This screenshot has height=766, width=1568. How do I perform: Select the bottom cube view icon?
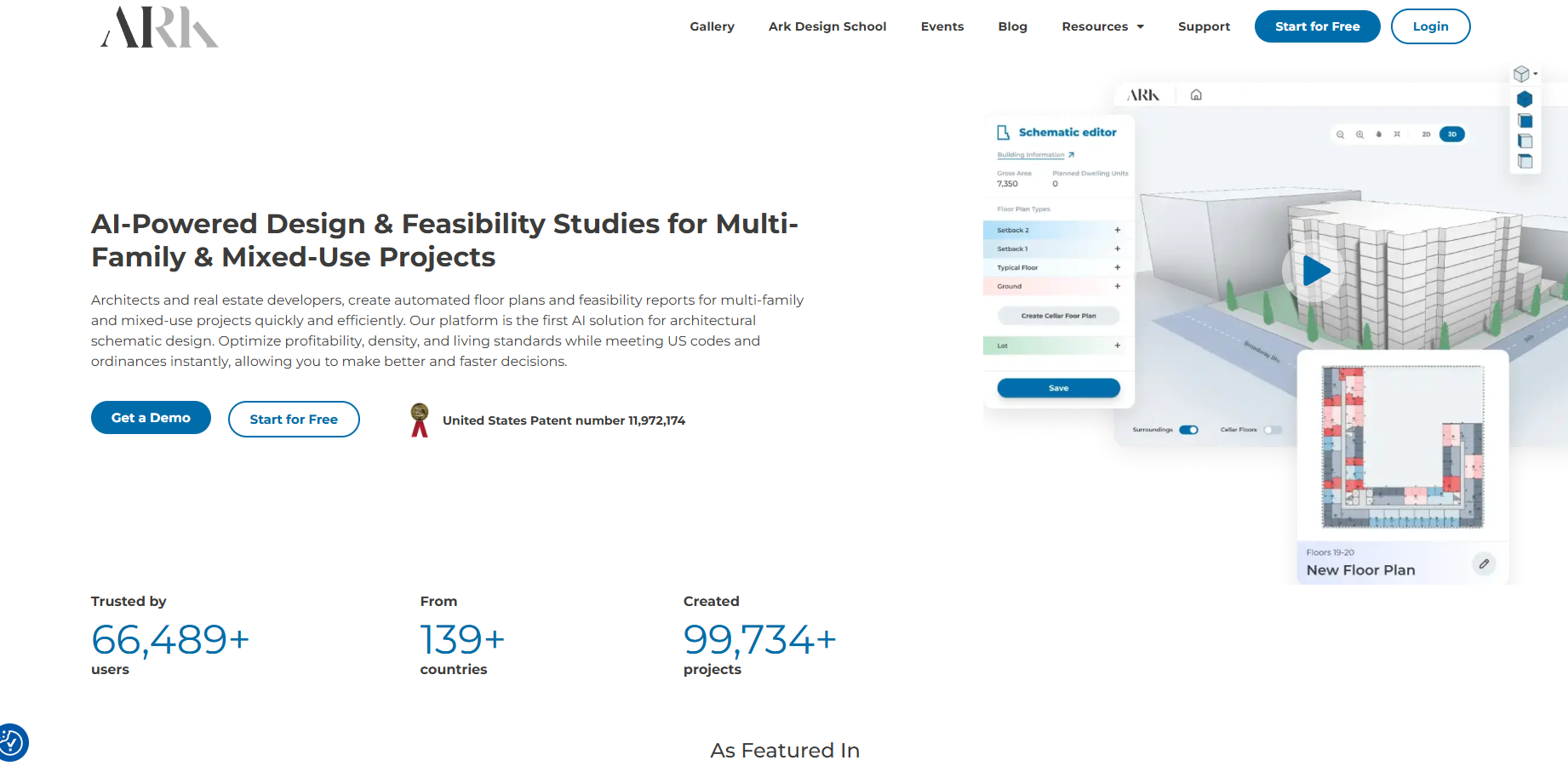click(1525, 161)
